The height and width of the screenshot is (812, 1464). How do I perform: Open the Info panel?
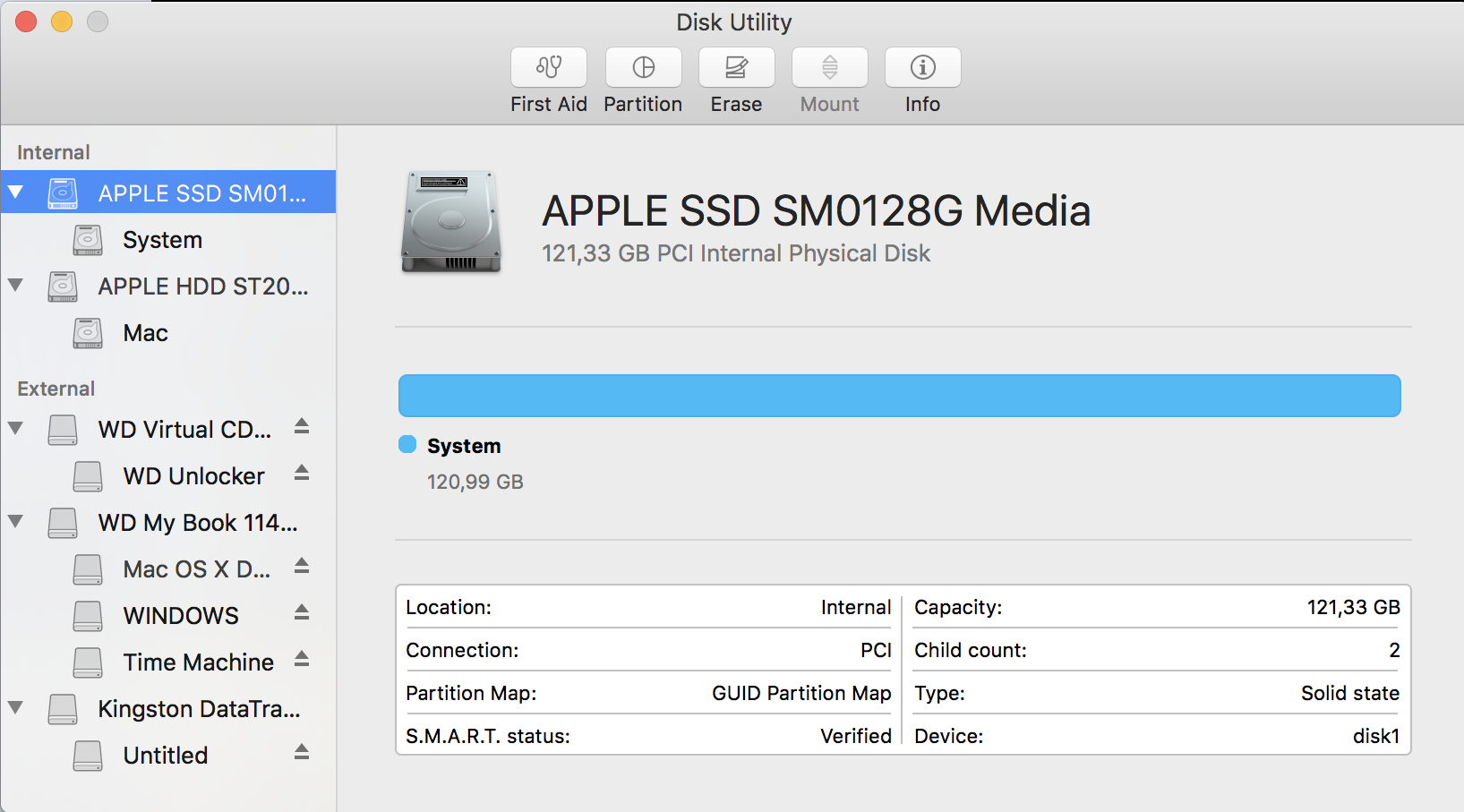(x=922, y=79)
